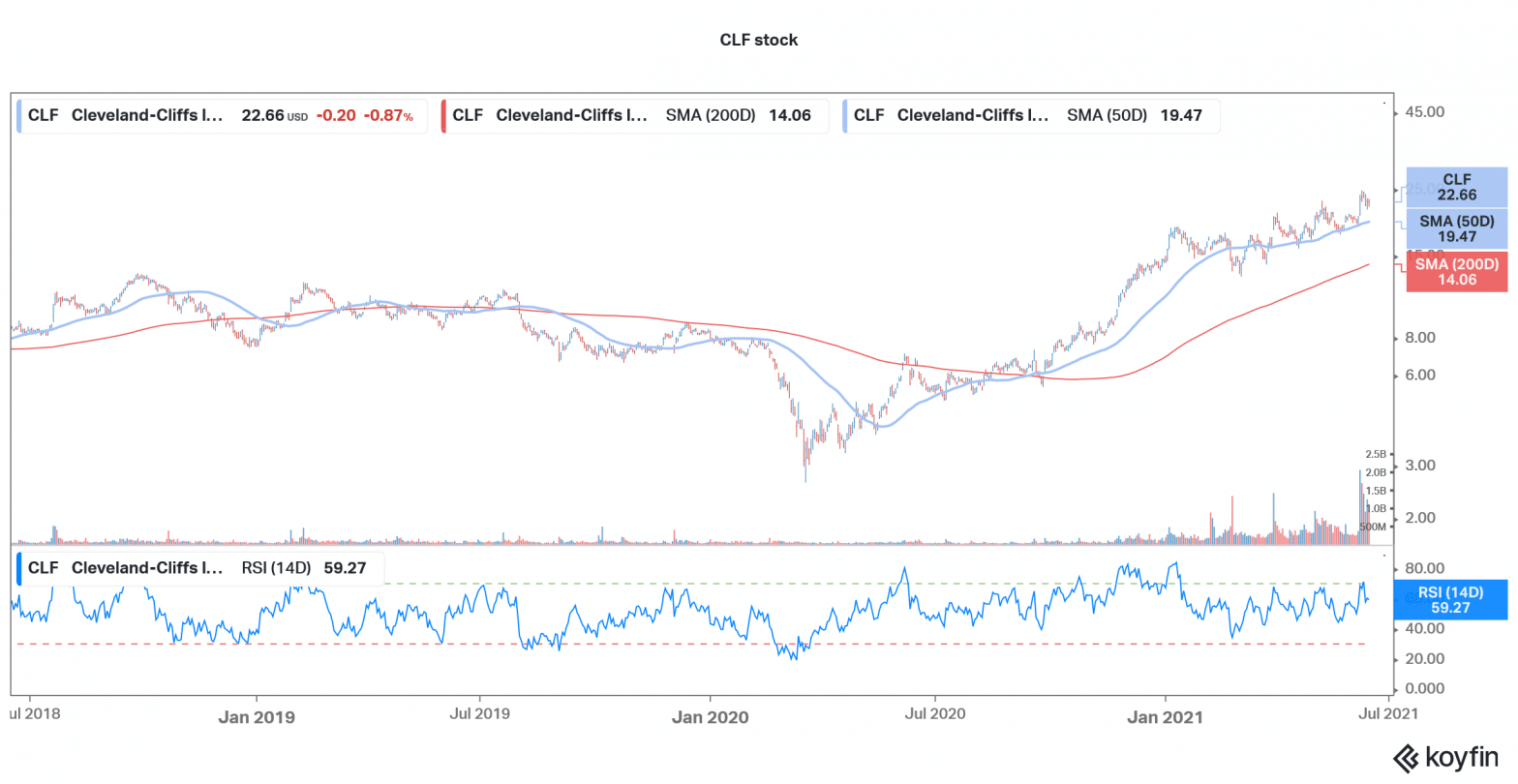Click the "45.00" price axis label
The height and width of the screenshot is (784, 1518).
1424,112
